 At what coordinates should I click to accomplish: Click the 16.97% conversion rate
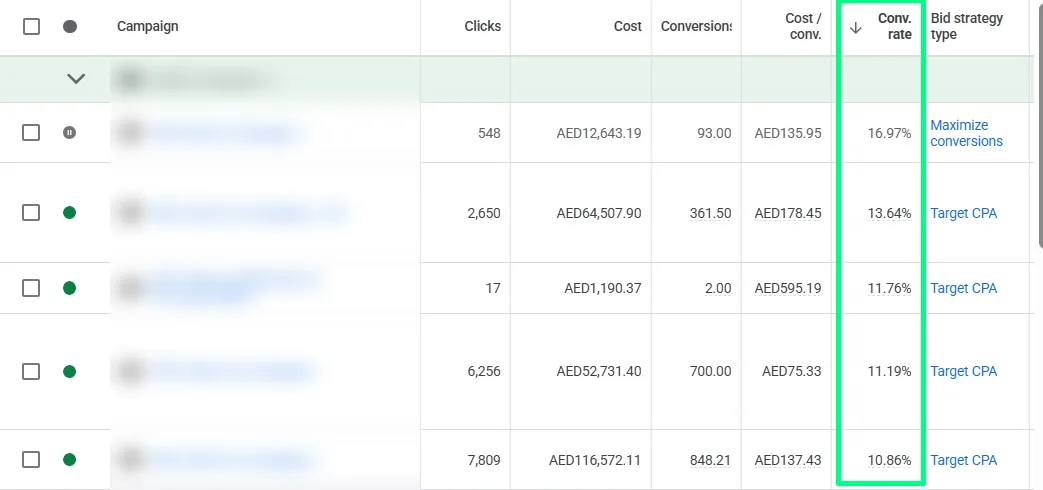[x=889, y=133]
